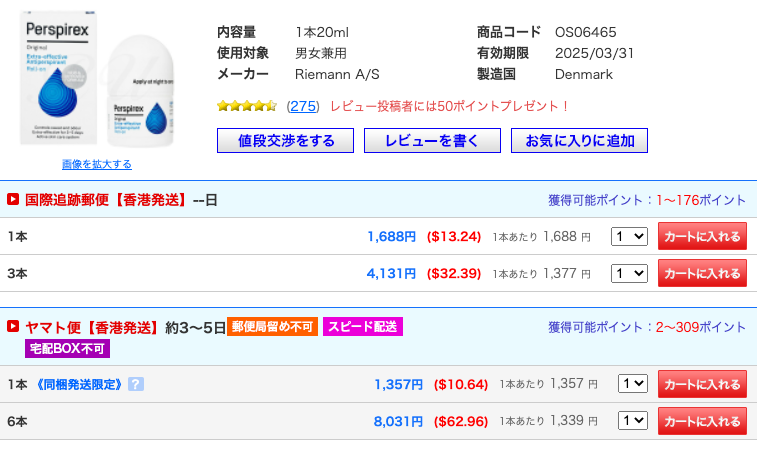Viewport: 769px width, 451px height.
Task: Click 獲得可能ポイント:1〜176ポイント text
Action: point(647,200)
